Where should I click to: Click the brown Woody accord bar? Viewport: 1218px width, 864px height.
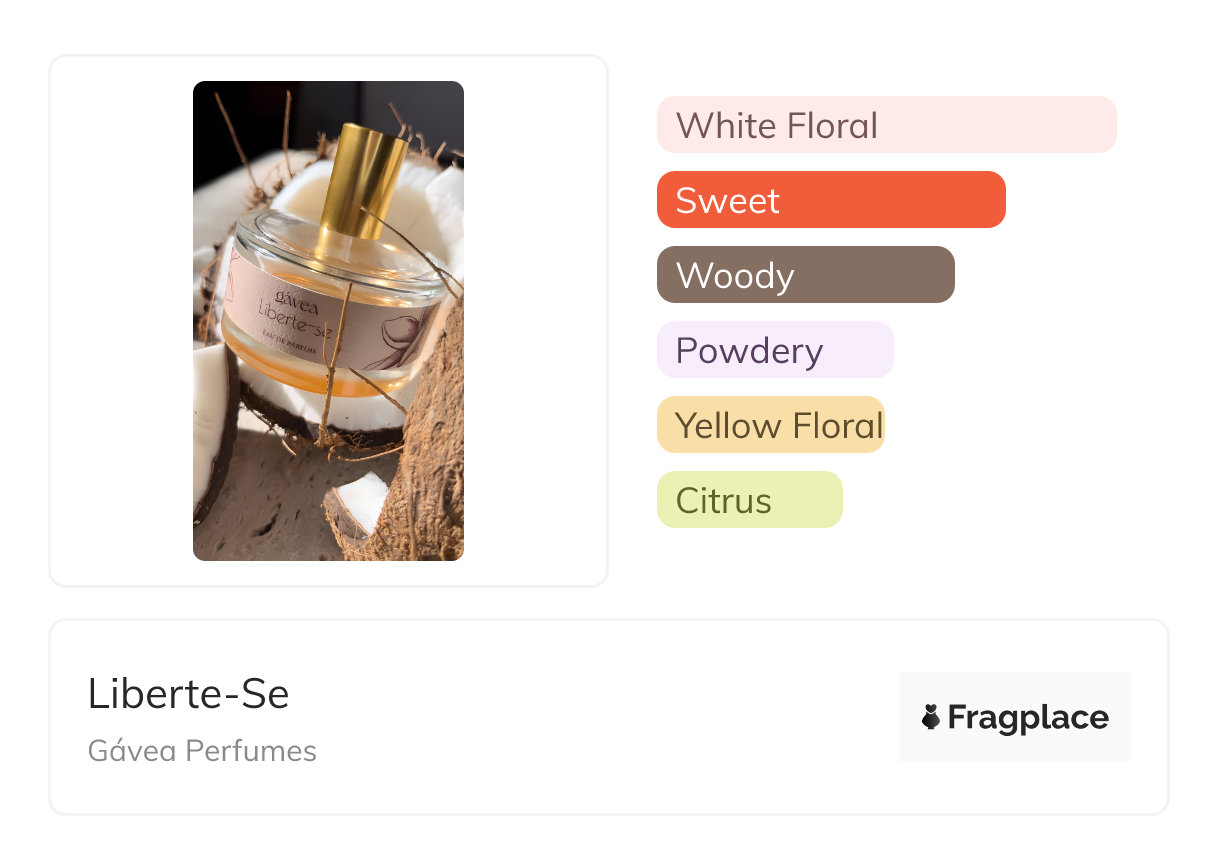pos(805,275)
